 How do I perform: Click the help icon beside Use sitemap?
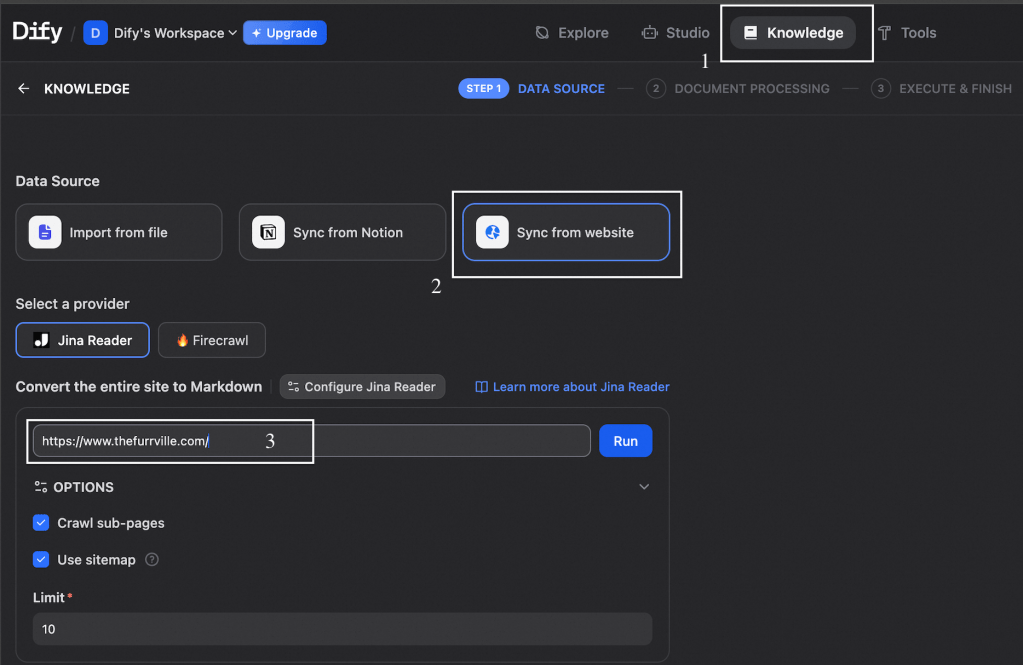[152, 560]
